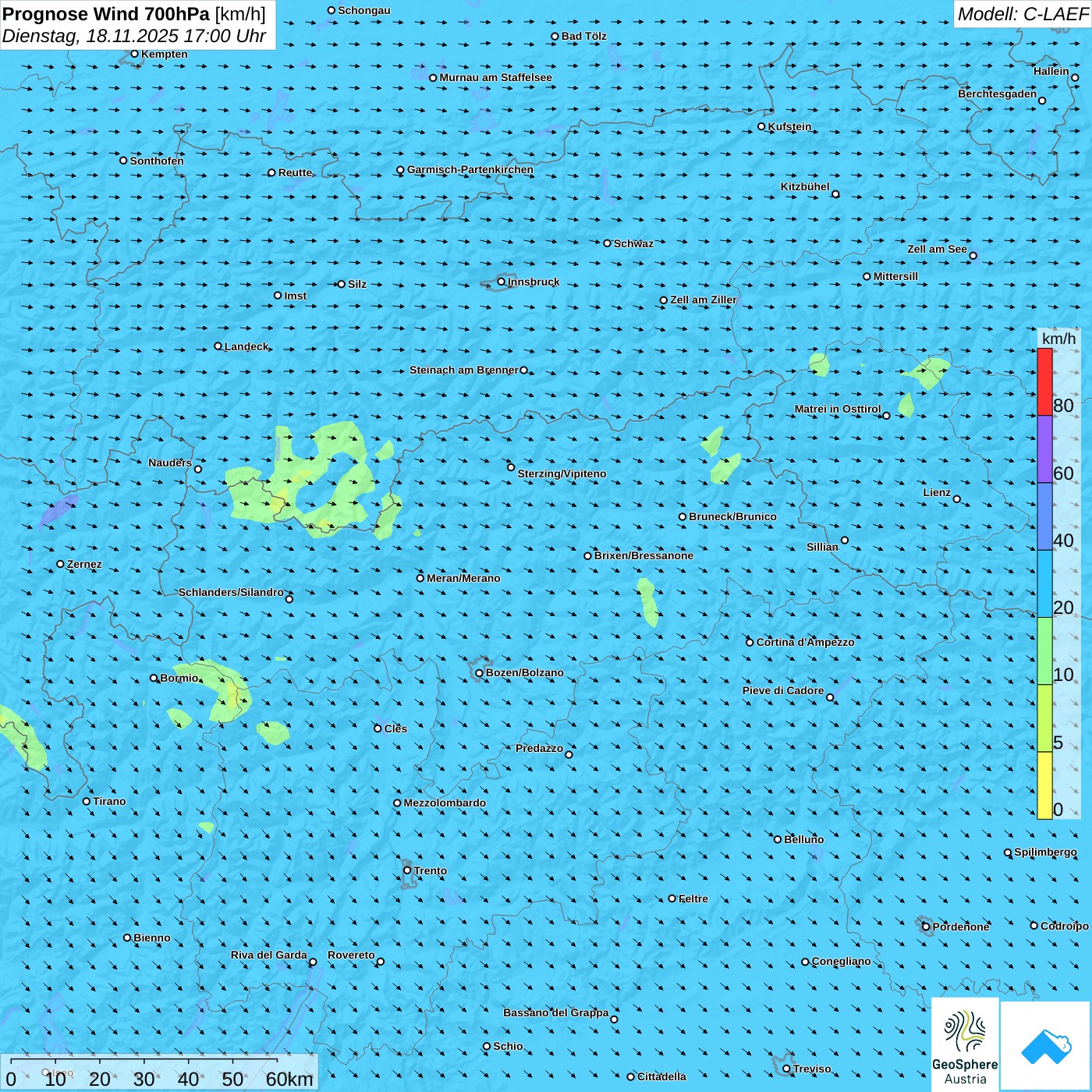1092x1092 pixels.
Task: Click the Kufstein location dot
Action: coord(761,126)
